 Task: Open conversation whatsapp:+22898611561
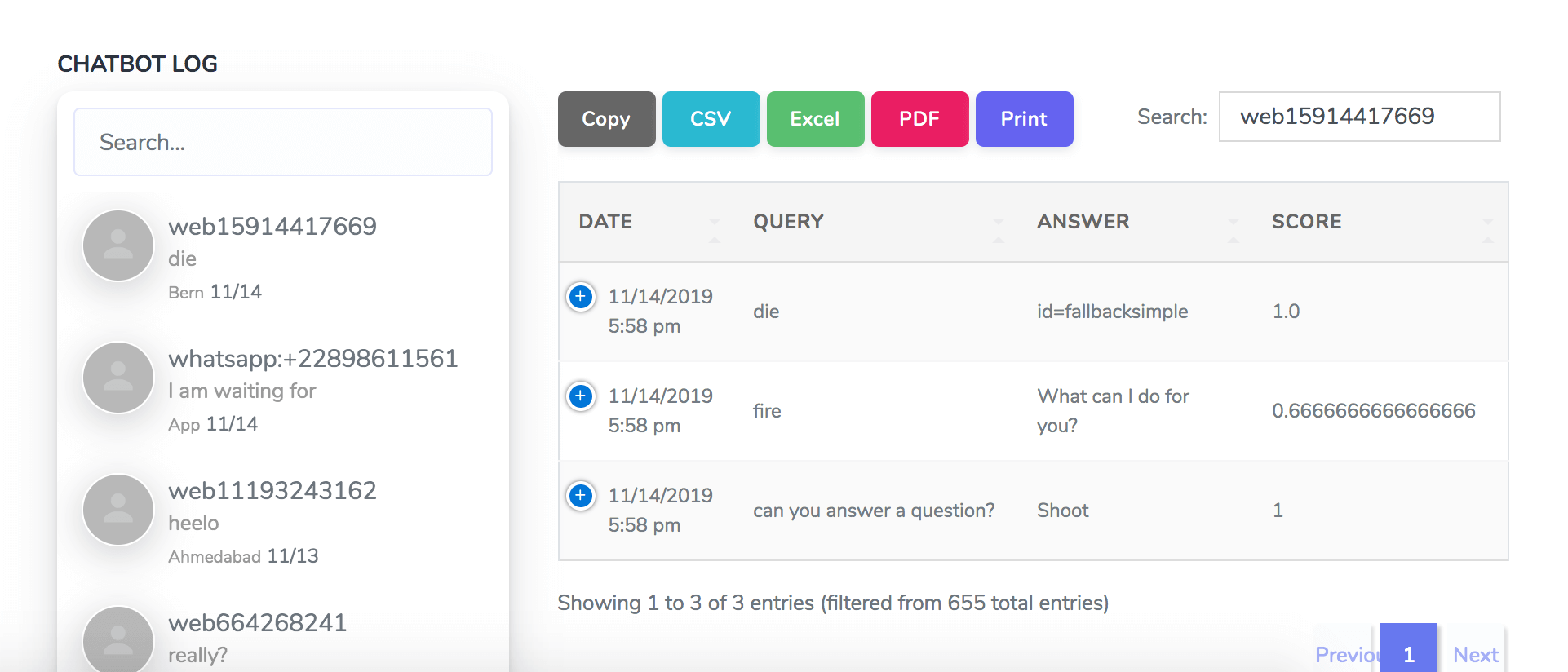coord(283,389)
